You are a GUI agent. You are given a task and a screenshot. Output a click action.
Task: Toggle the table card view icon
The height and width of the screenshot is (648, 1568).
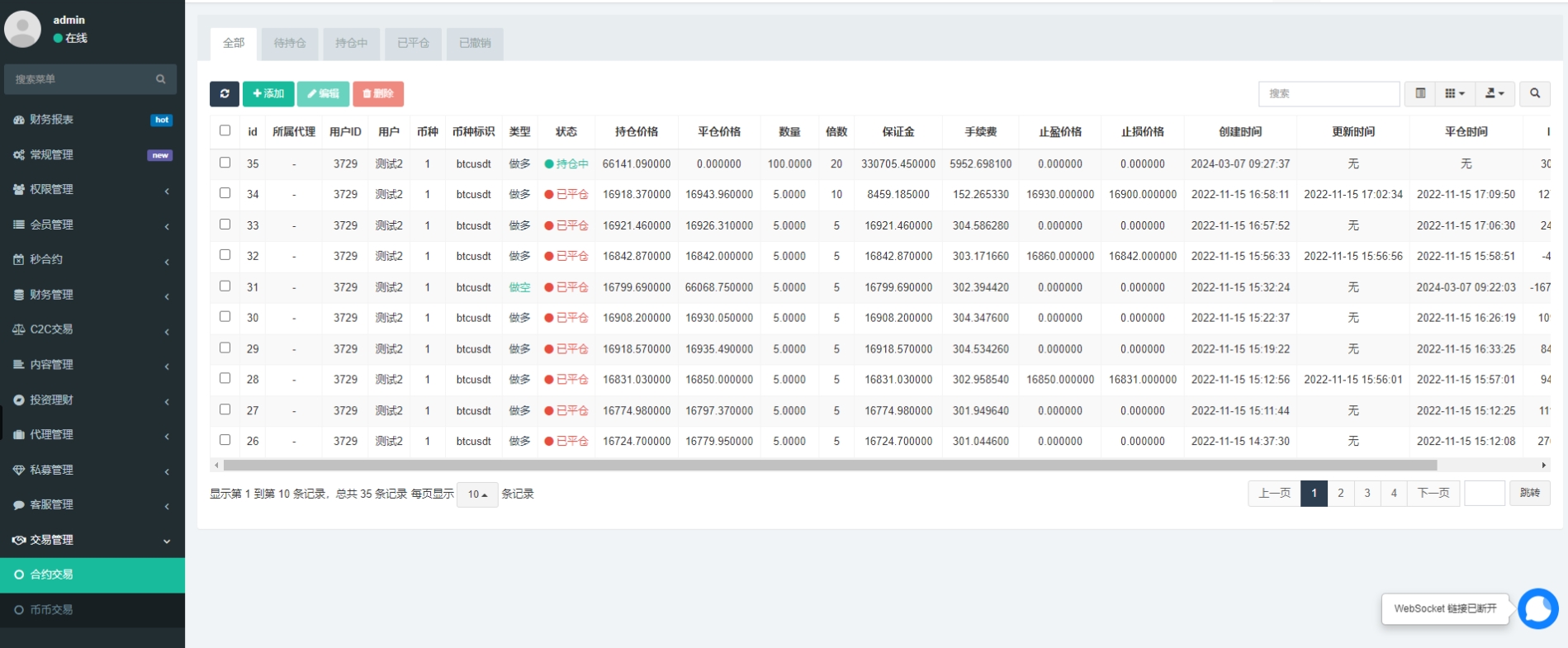[x=1420, y=94]
